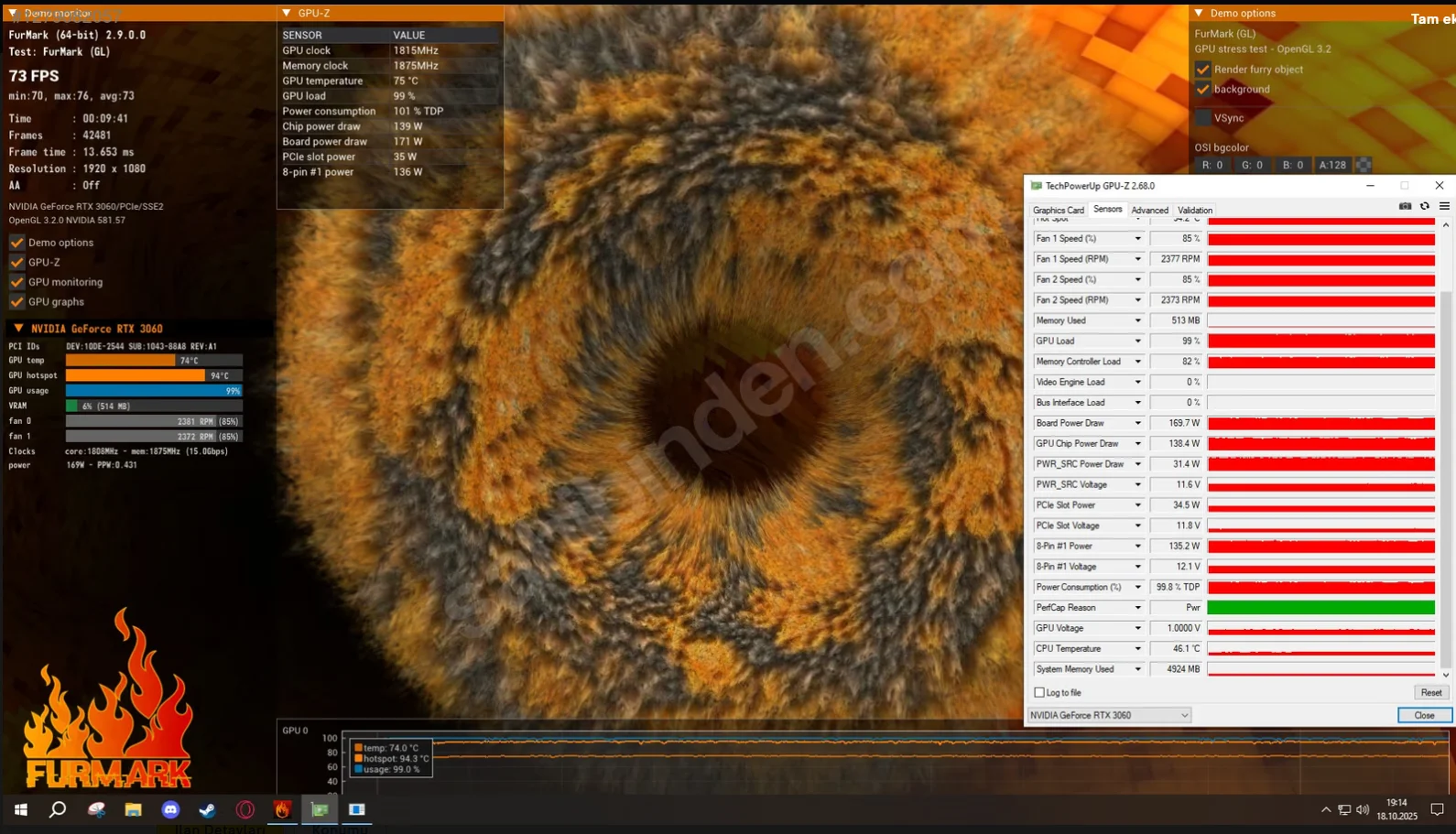The image size is (1456, 834).
Task: Open Steam from the taskbar
Action: pos(207,809)
